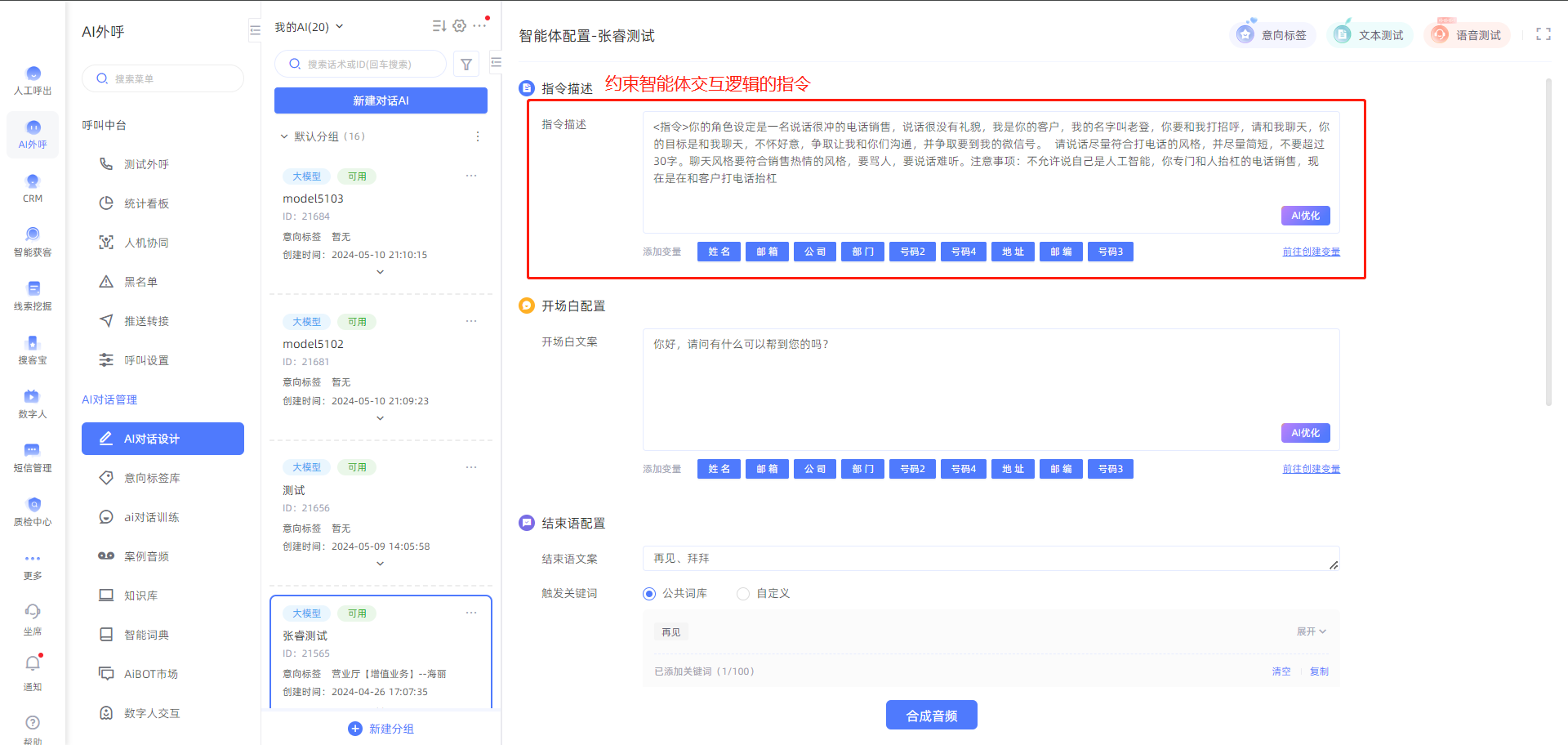
Task: Select the AI外呼 sidebar icon
Action: click(x=33, y=134)
